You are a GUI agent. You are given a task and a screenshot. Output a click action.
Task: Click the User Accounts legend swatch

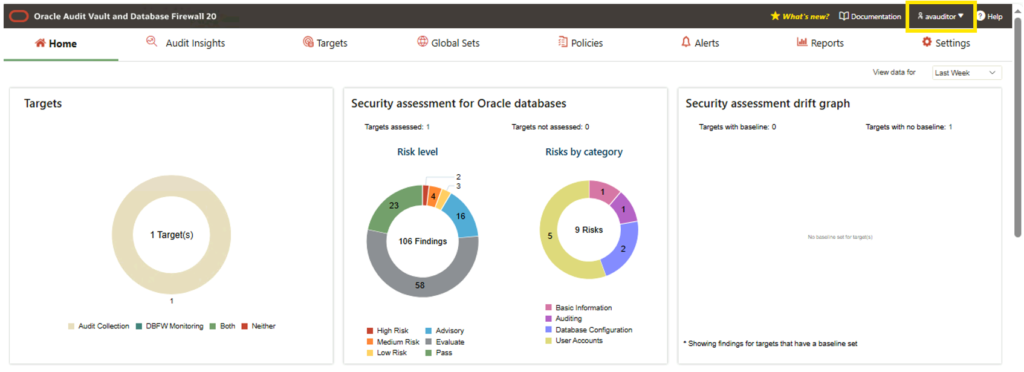coord(549,341)
